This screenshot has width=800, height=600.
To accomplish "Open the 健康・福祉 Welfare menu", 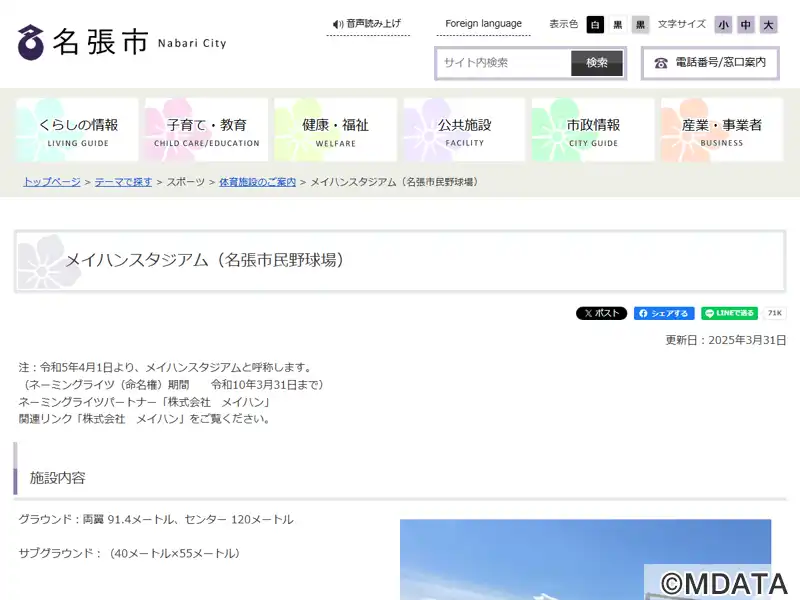I will pos(336,130).
